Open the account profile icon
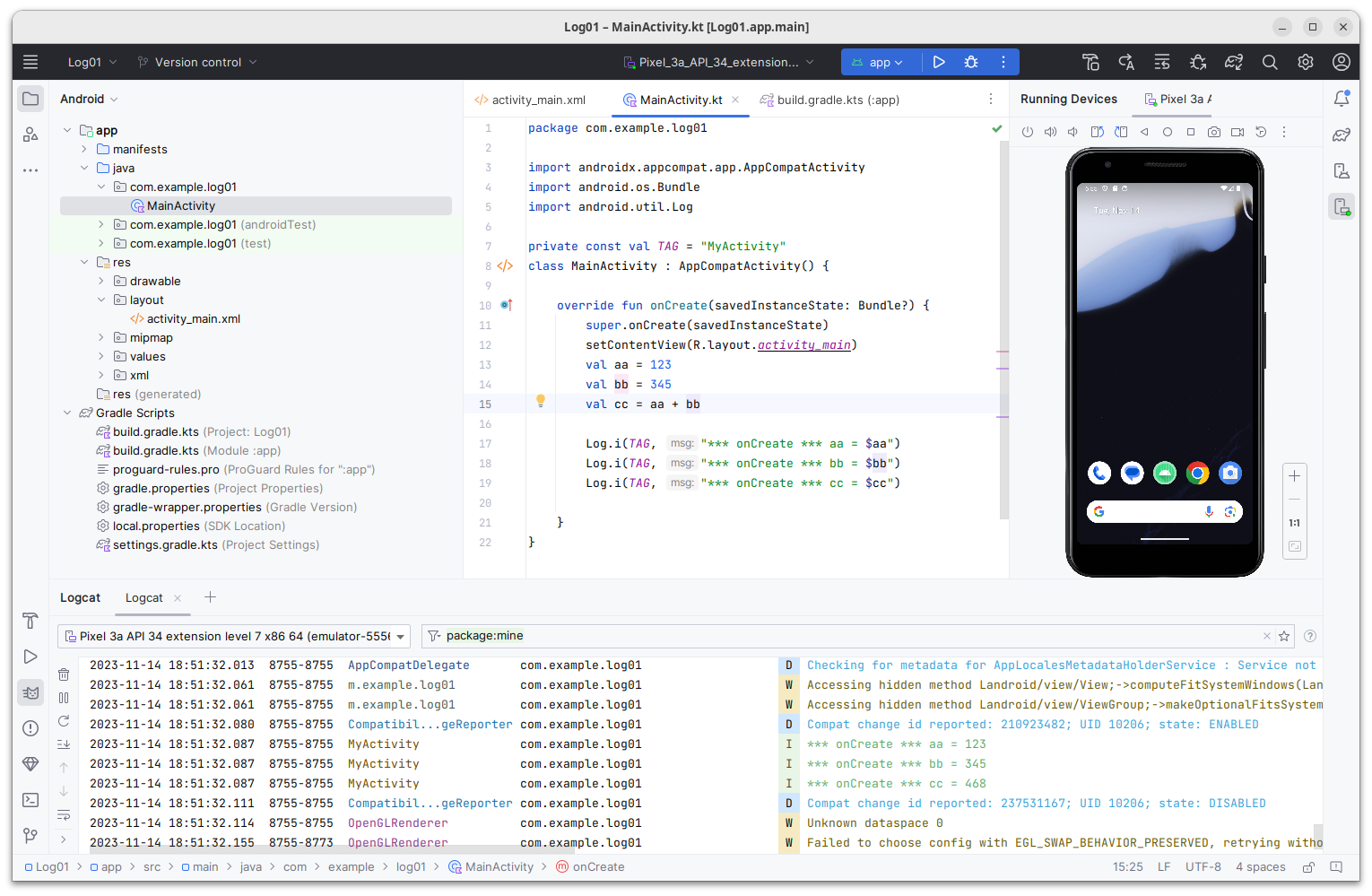 point(1342,62)
